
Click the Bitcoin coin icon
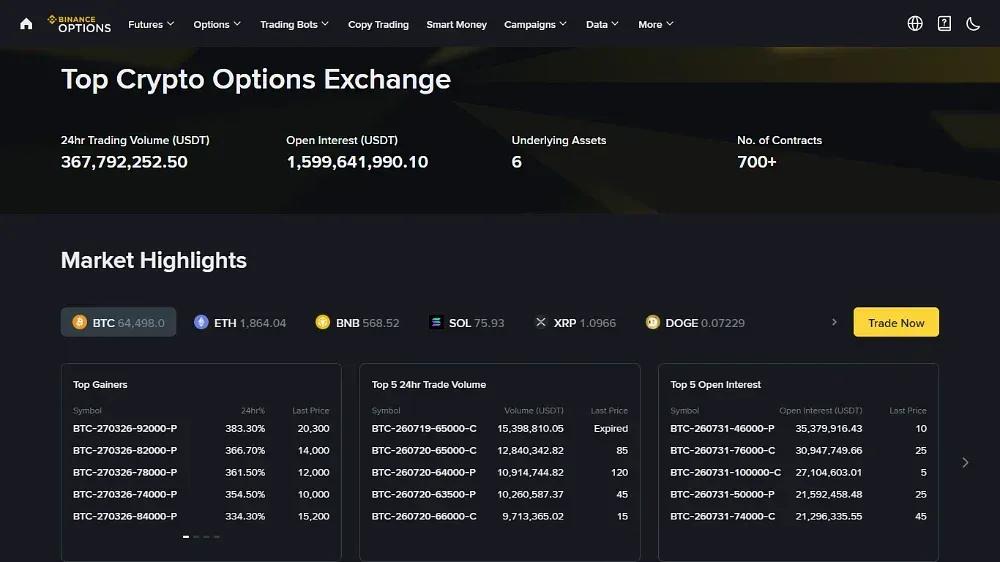80,322
